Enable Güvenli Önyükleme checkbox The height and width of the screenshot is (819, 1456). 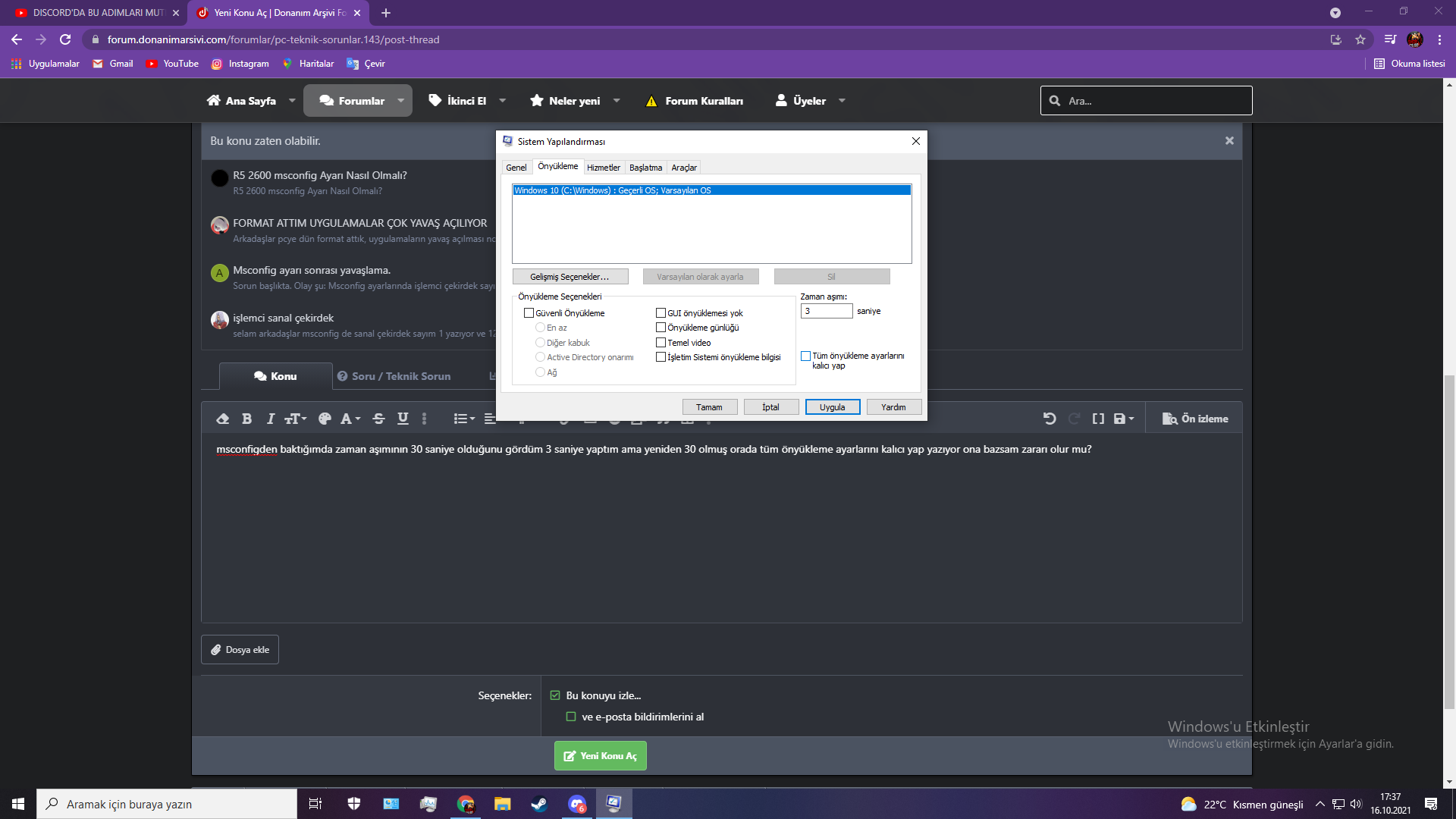click(x=529, y=313)
